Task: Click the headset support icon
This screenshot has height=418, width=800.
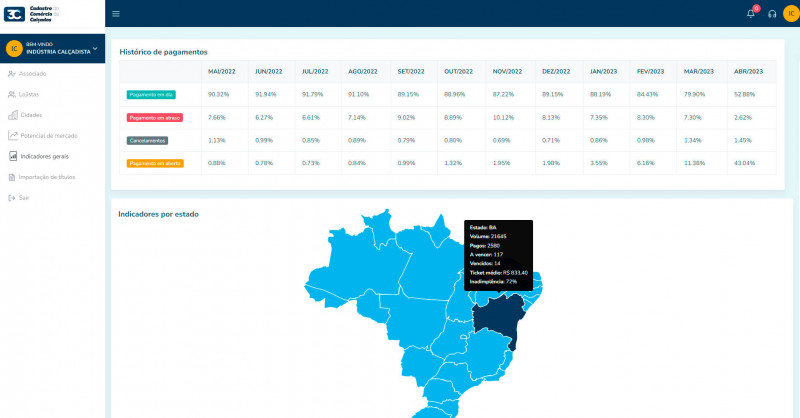Action: [x=771, y=13]
